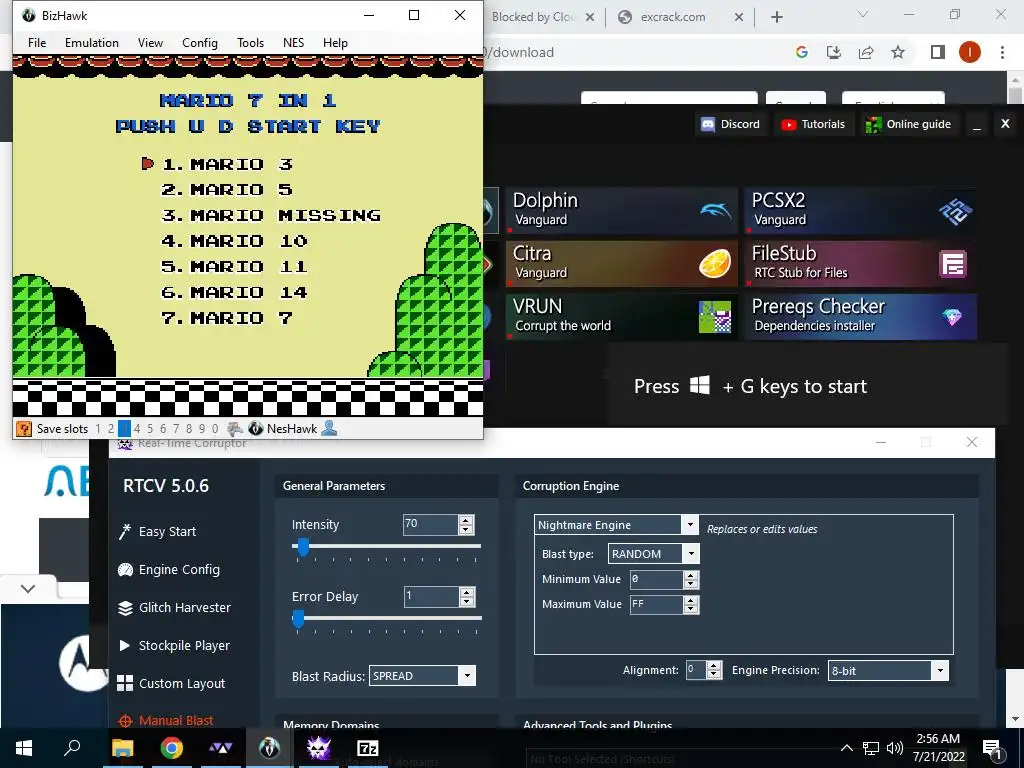Open Chrome three-dot menu
This screenshot has height=768, width=1024.
point(1002,52)
